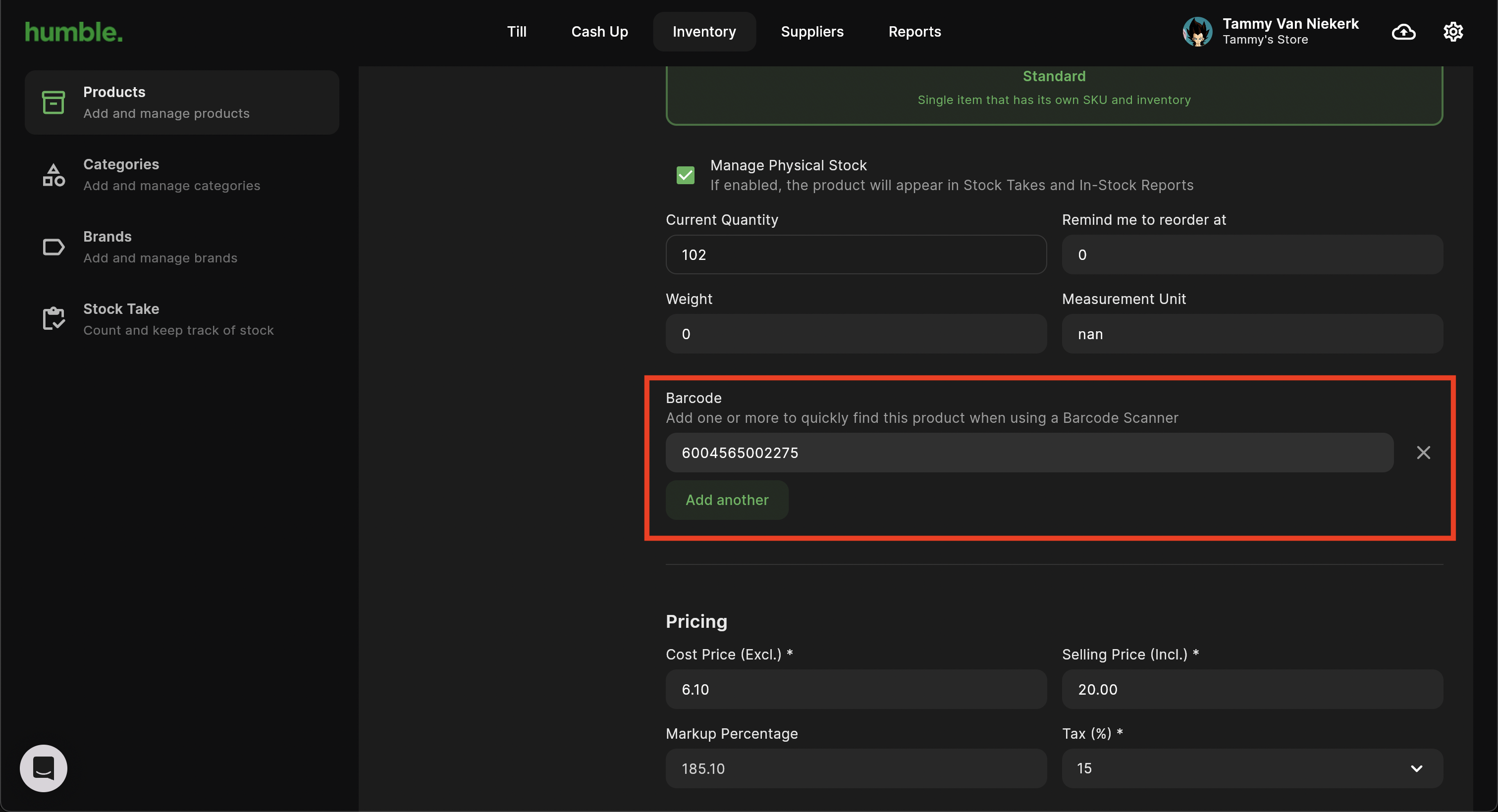This screenshot has width=1498, height=812.
Task: Click the Brands tag icon
Action: (x=53, y=247)
